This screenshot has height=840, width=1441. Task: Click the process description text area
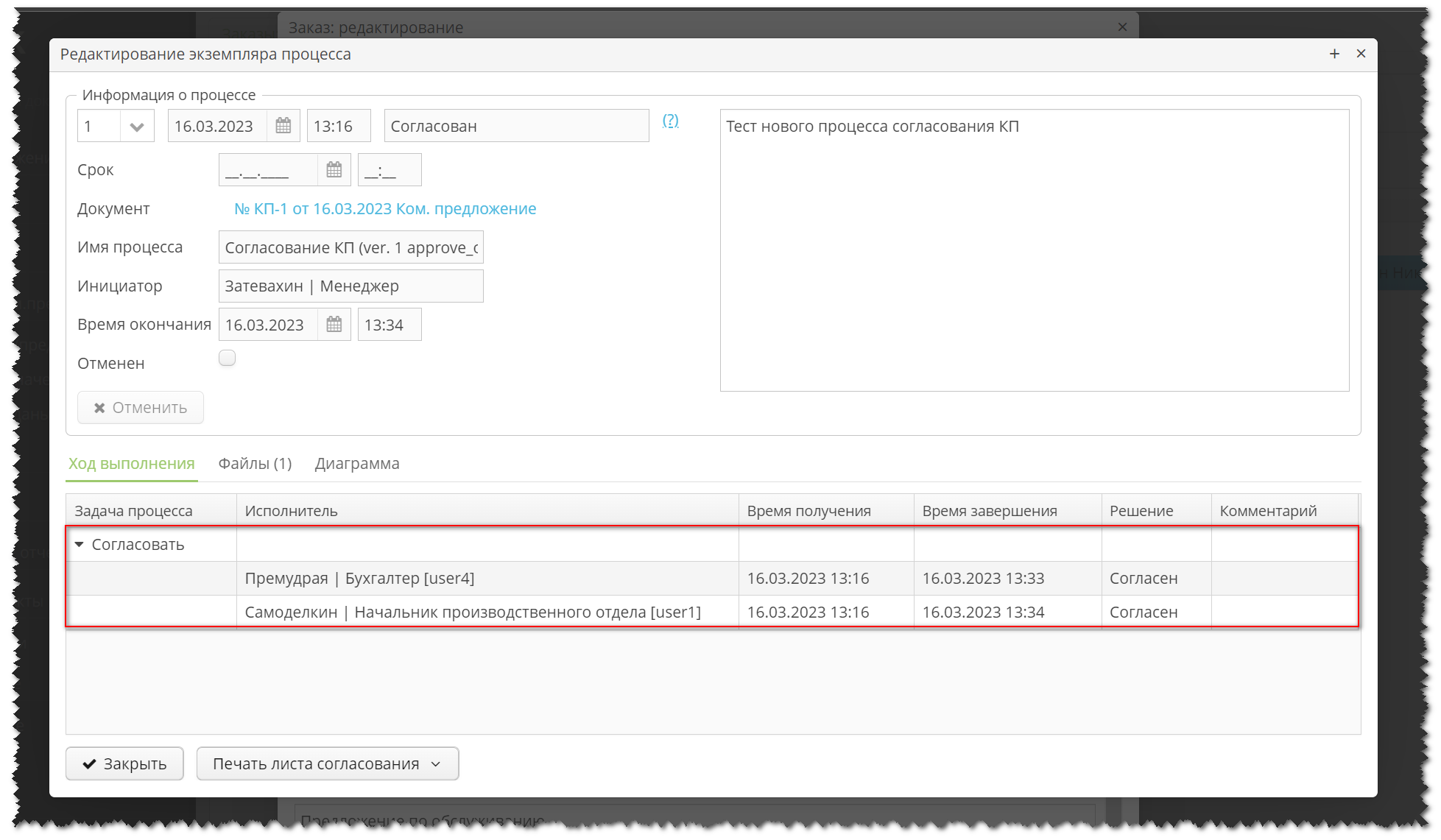pyautogui.click(x=1031, y=250)
